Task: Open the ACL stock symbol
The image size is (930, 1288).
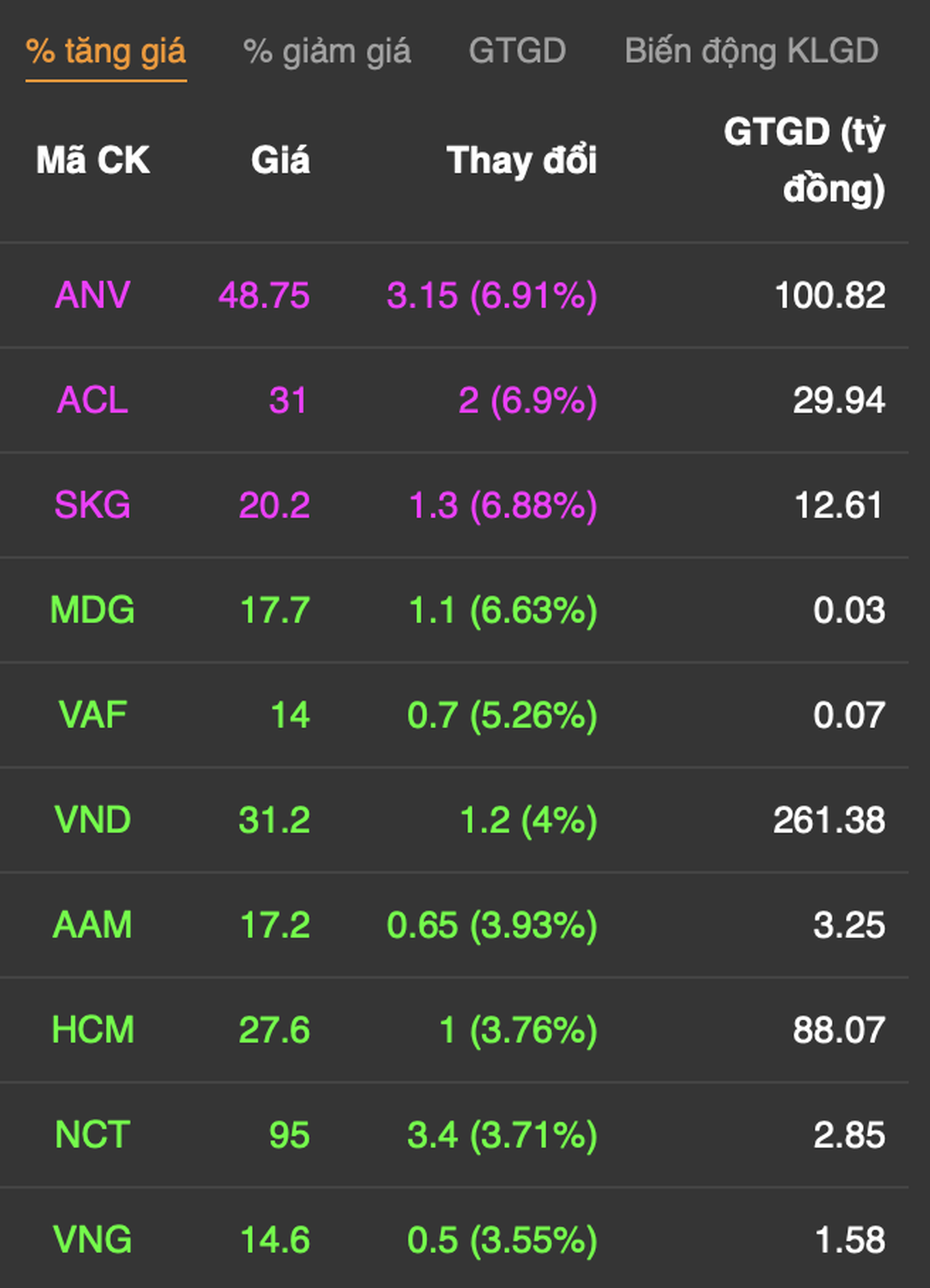Action: (x=93, y=400)
